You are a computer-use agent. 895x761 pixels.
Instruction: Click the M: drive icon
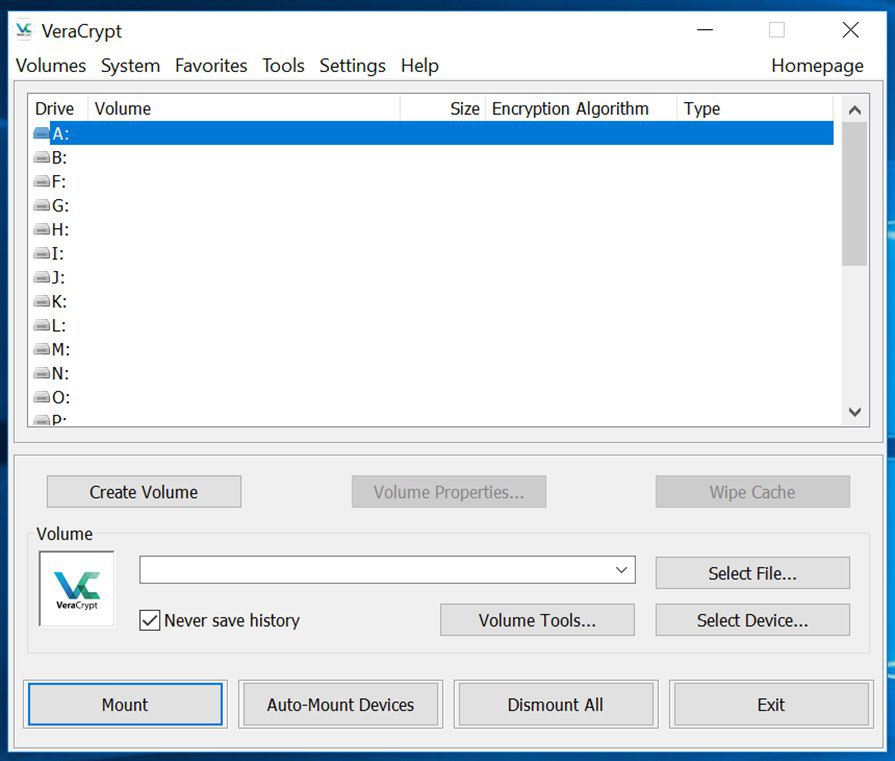click(x=41, y=349)
